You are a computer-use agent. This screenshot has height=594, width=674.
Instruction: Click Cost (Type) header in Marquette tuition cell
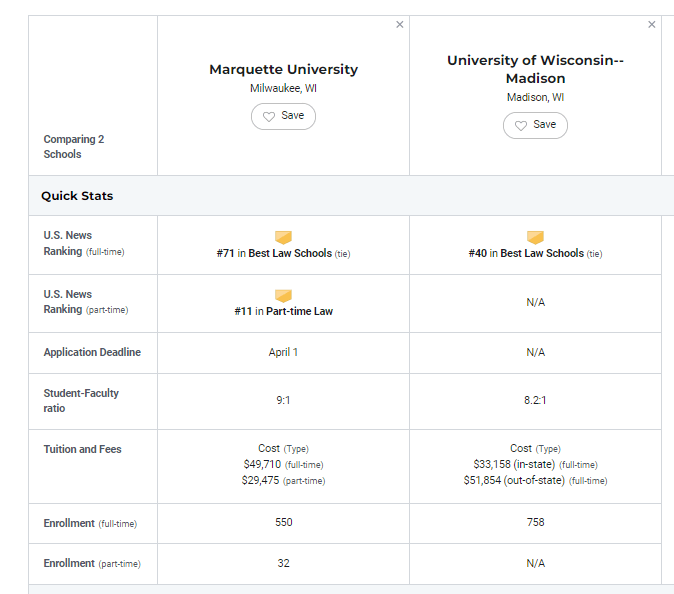[x=283, y=448]
